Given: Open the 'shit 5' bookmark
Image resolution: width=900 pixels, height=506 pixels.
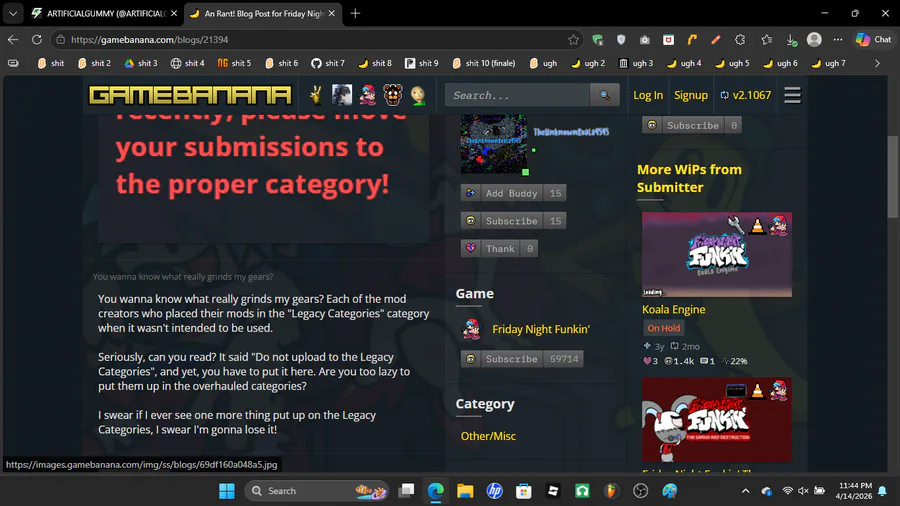Looking at the screenshot, I should click(234, 63).
